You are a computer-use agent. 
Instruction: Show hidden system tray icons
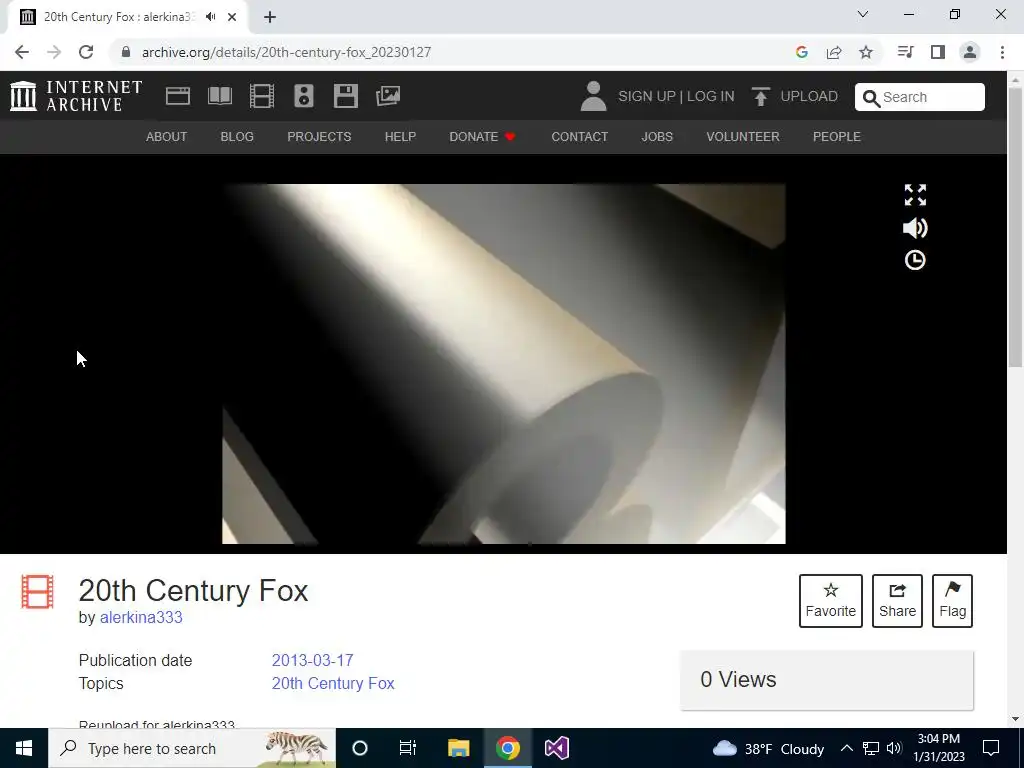tap(846, 748)
